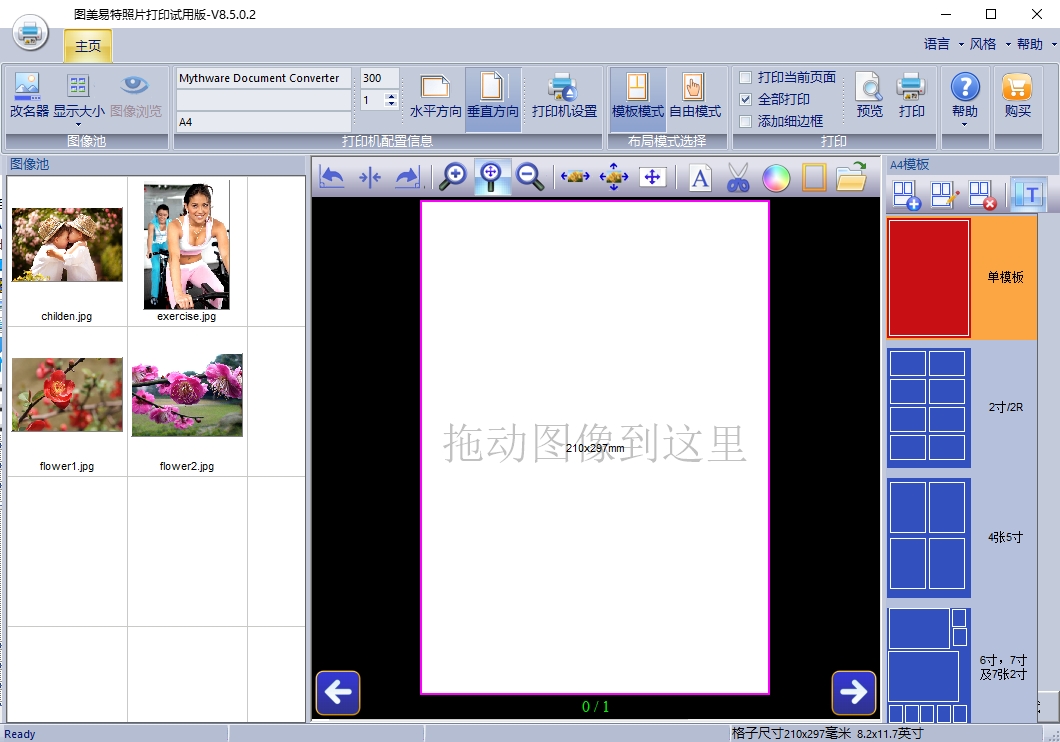This screenshot has height=742, width=1060.
Task: Open the color wheel picker
Action: pyautogui.click(x=776, y=178)
